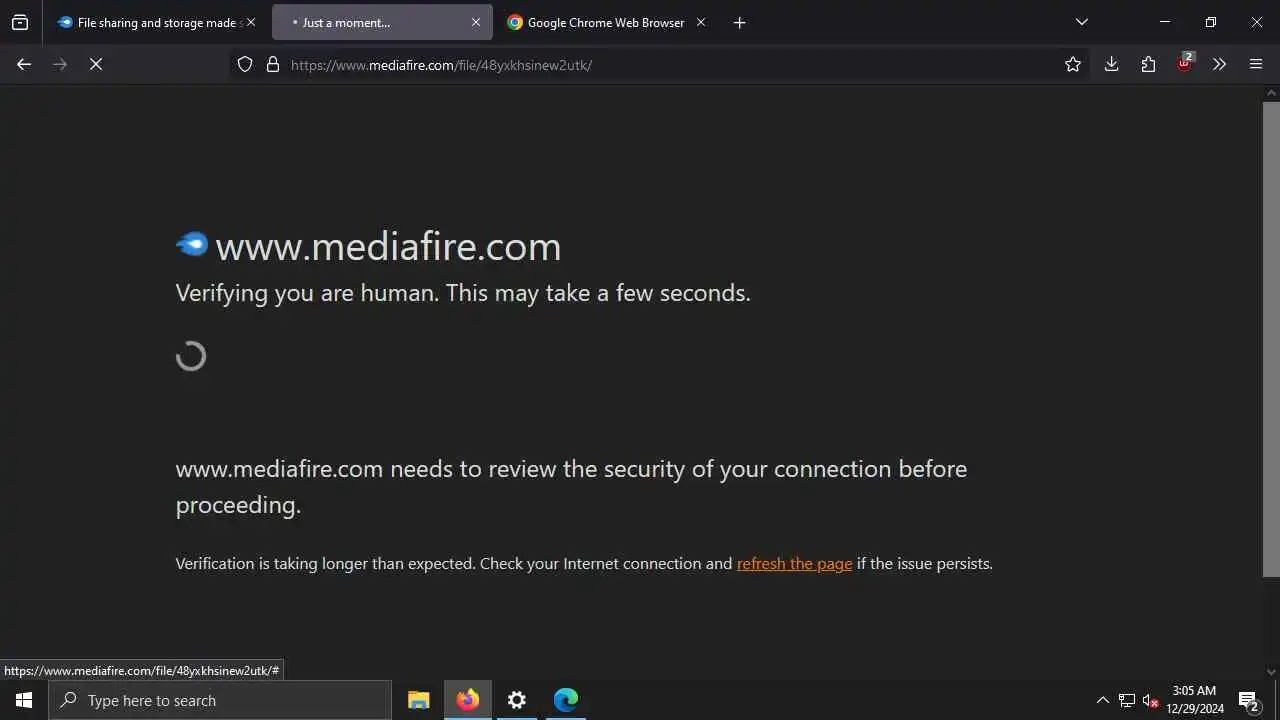Click the Type here to search box
This screenshot has height=720, width=1280.
[220, 700]
